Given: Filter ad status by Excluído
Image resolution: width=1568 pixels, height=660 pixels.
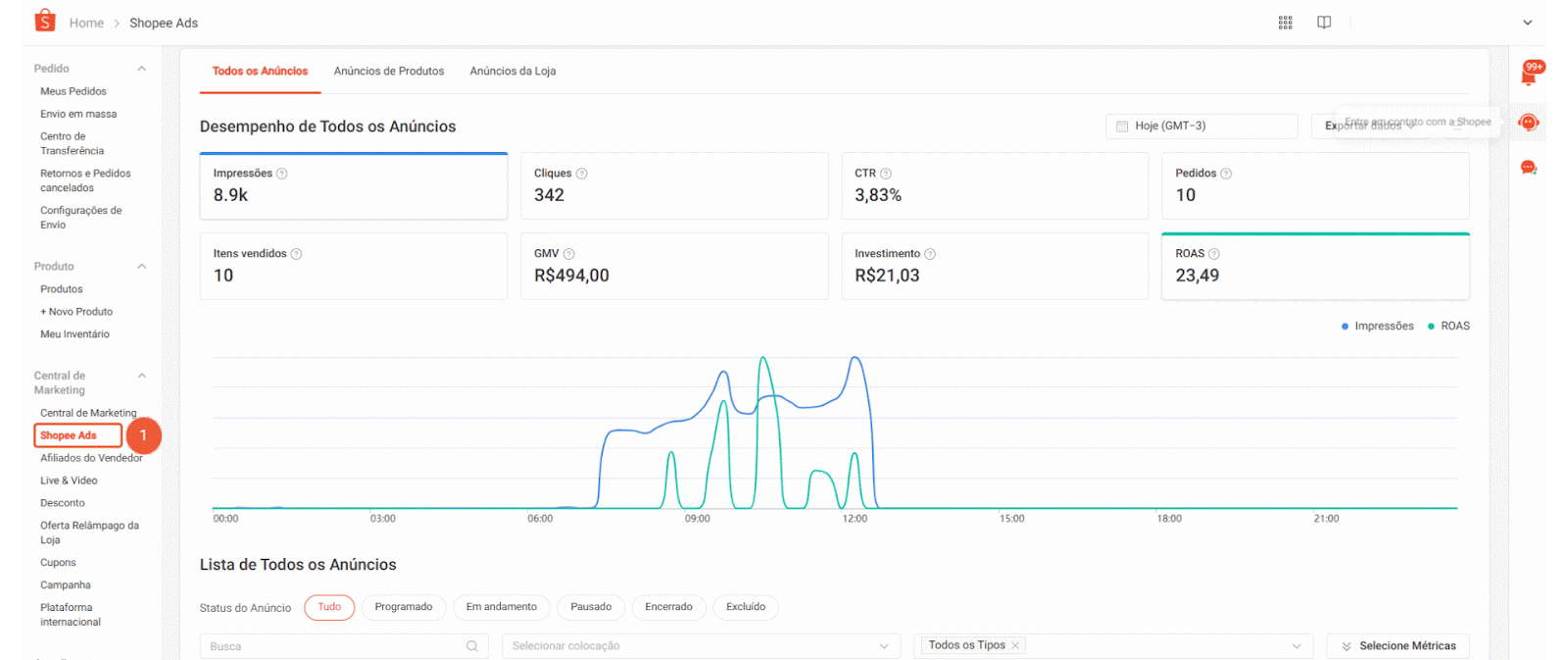Looking at the screenshot, I should click(x=746, y=607).
